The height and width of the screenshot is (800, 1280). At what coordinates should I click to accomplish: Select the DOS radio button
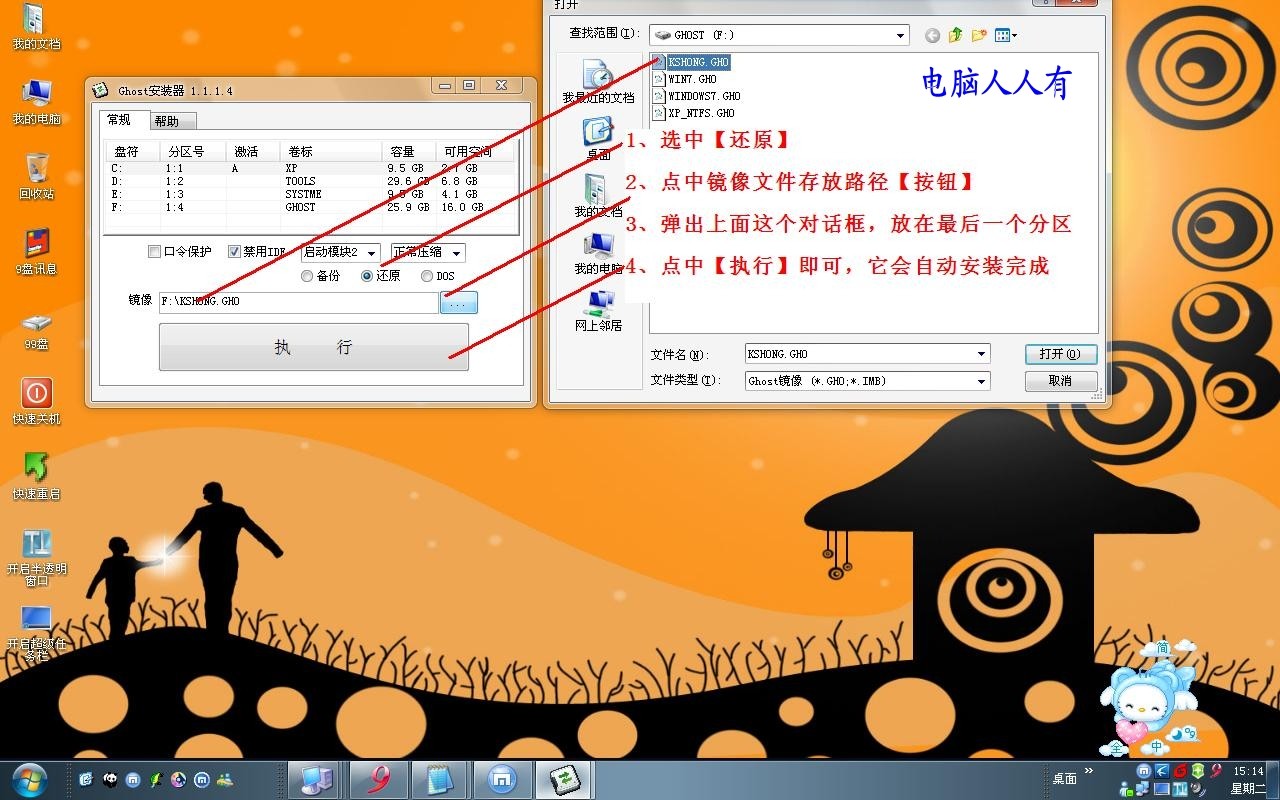427,276
